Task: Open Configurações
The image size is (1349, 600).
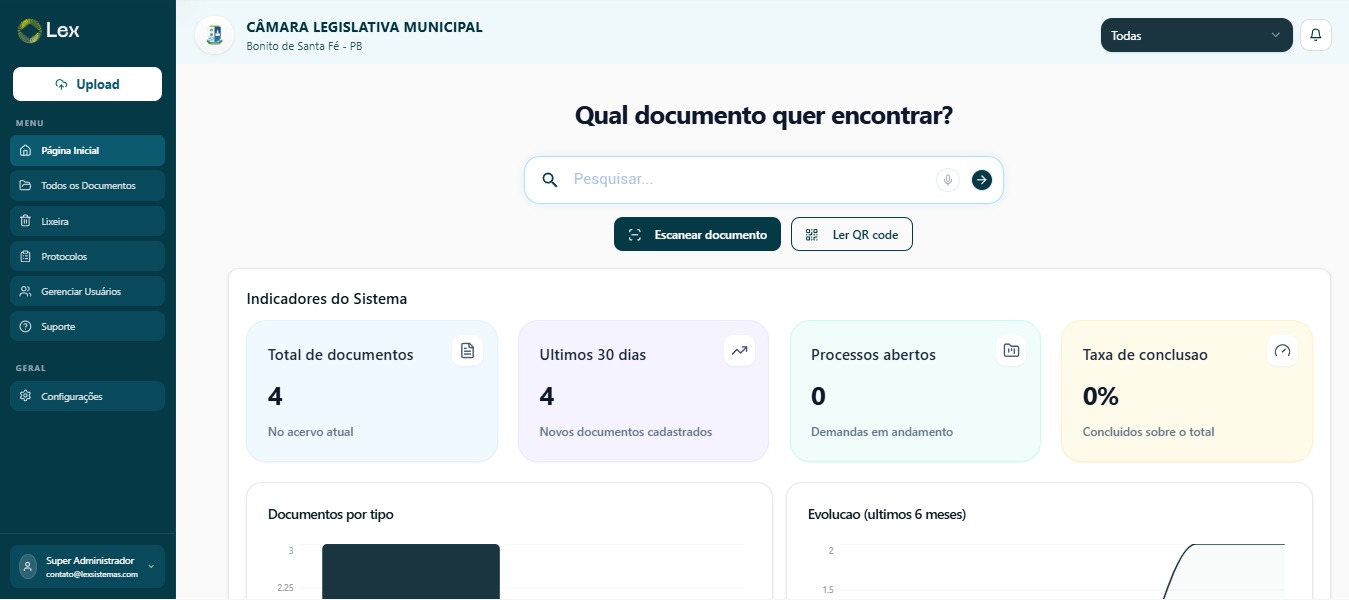Action: 87,396
